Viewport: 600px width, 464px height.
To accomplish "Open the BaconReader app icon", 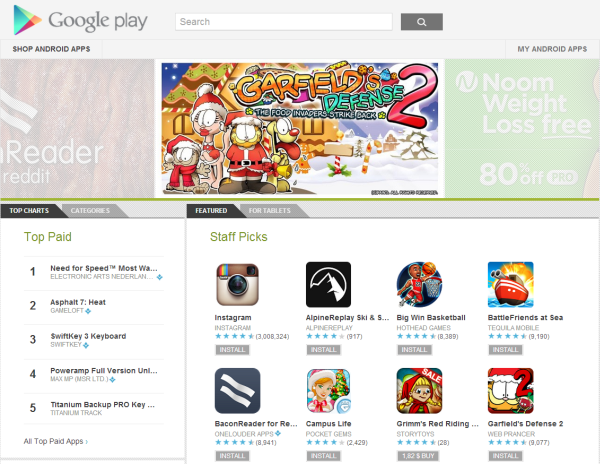I will 237,391.
